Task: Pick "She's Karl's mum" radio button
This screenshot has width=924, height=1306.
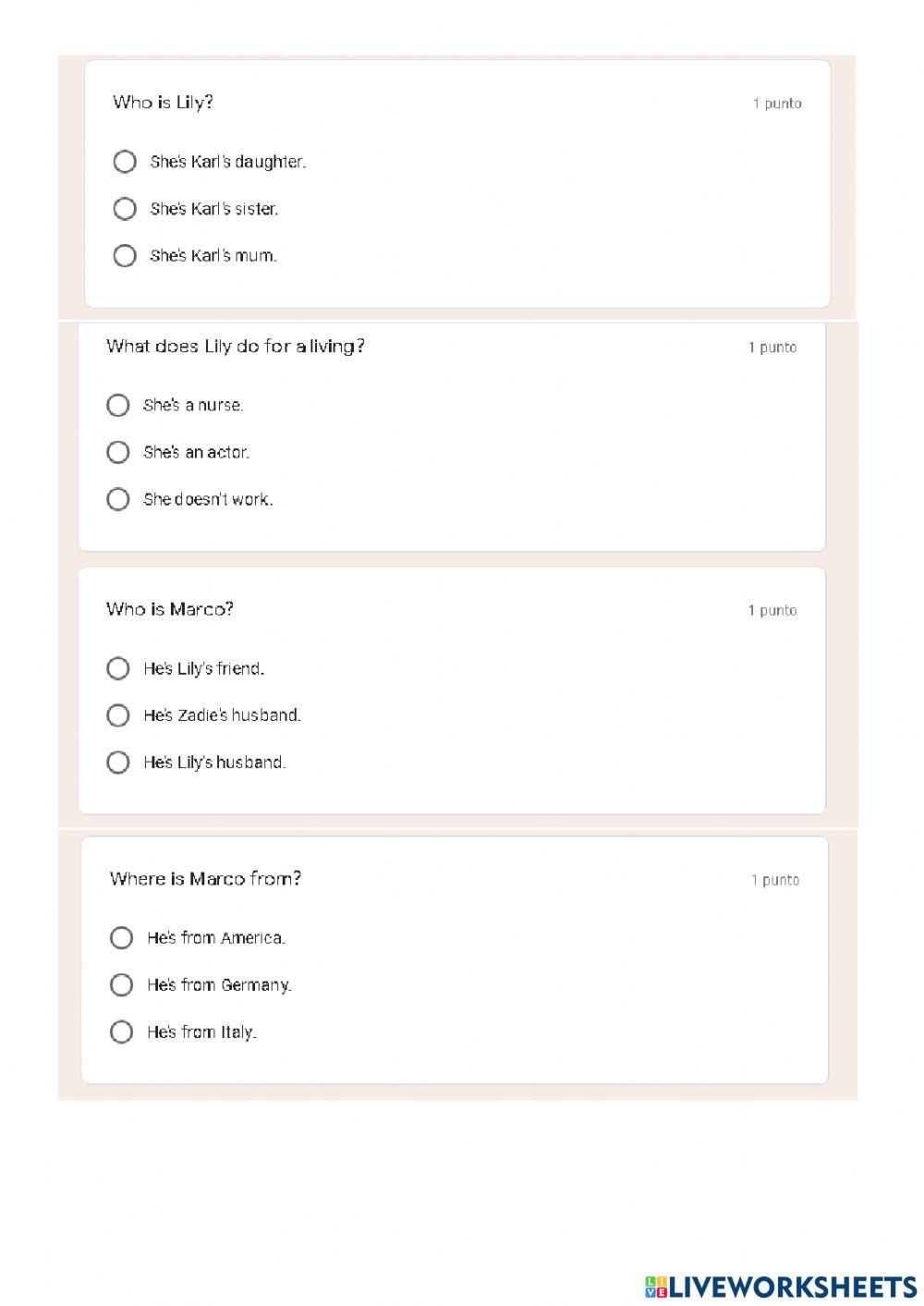Action: (x=125, y=256)
